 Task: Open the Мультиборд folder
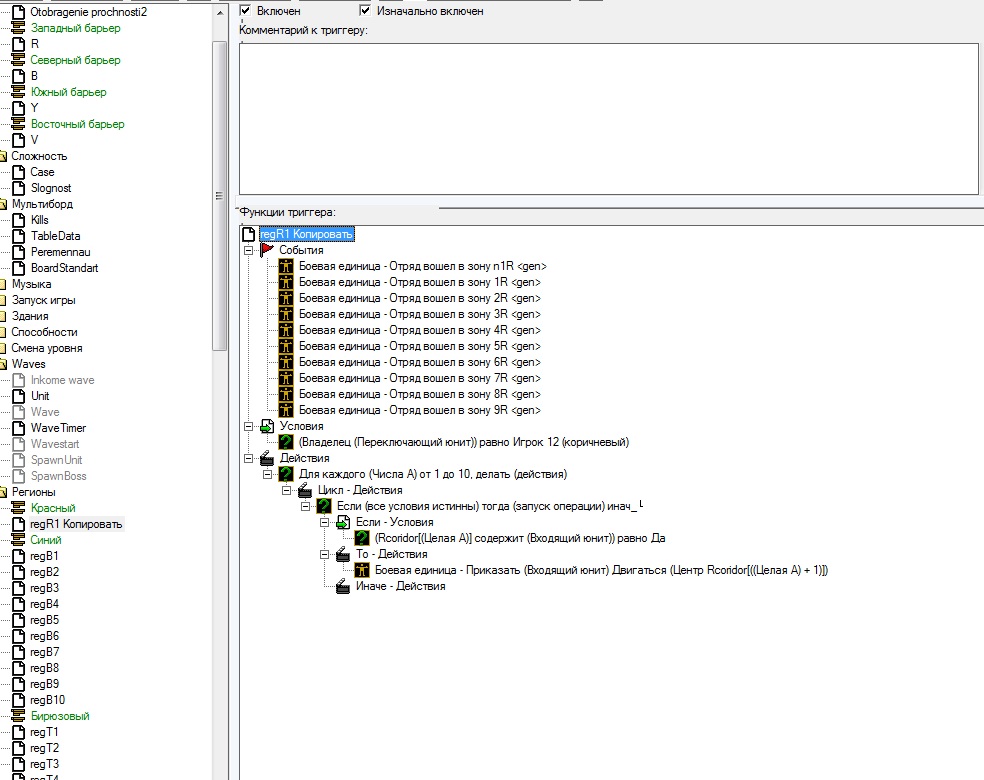pos(42,204)
